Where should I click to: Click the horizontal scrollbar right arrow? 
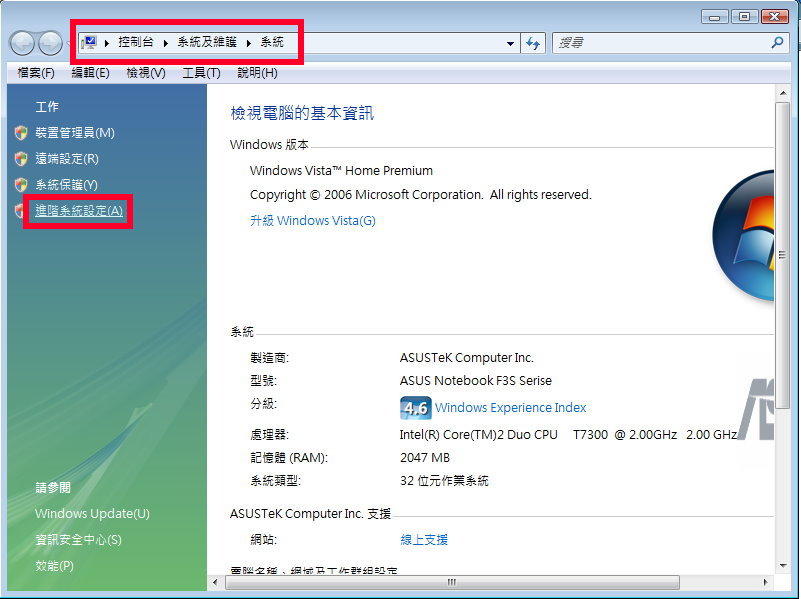(x=765, y=582)
